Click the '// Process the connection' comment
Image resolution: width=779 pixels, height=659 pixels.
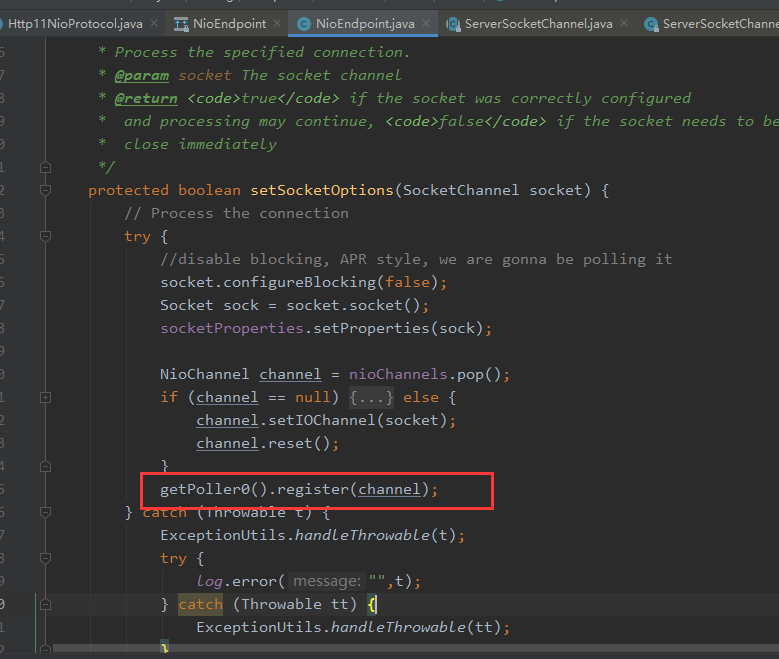click(236, 214)
